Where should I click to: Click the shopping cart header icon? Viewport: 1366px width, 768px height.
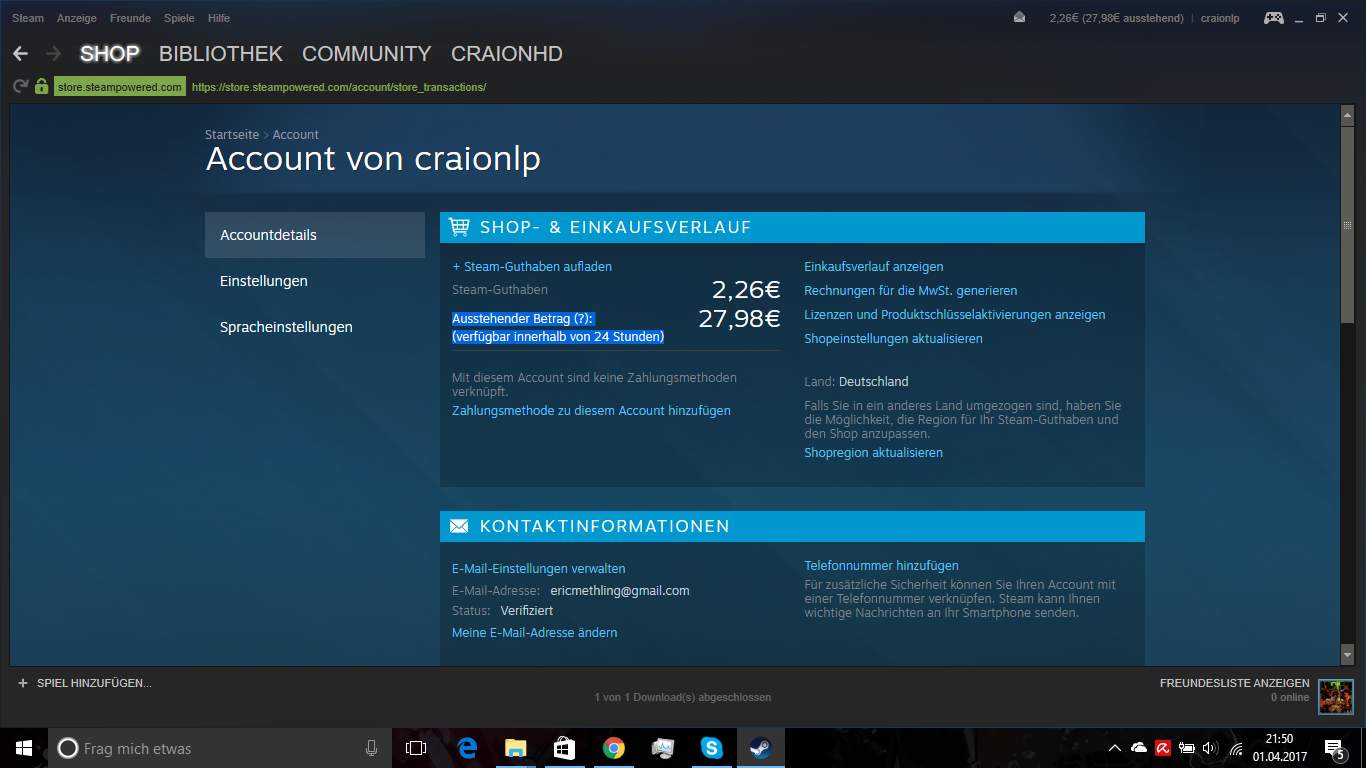pyautogui.click(x=459, y=227)
